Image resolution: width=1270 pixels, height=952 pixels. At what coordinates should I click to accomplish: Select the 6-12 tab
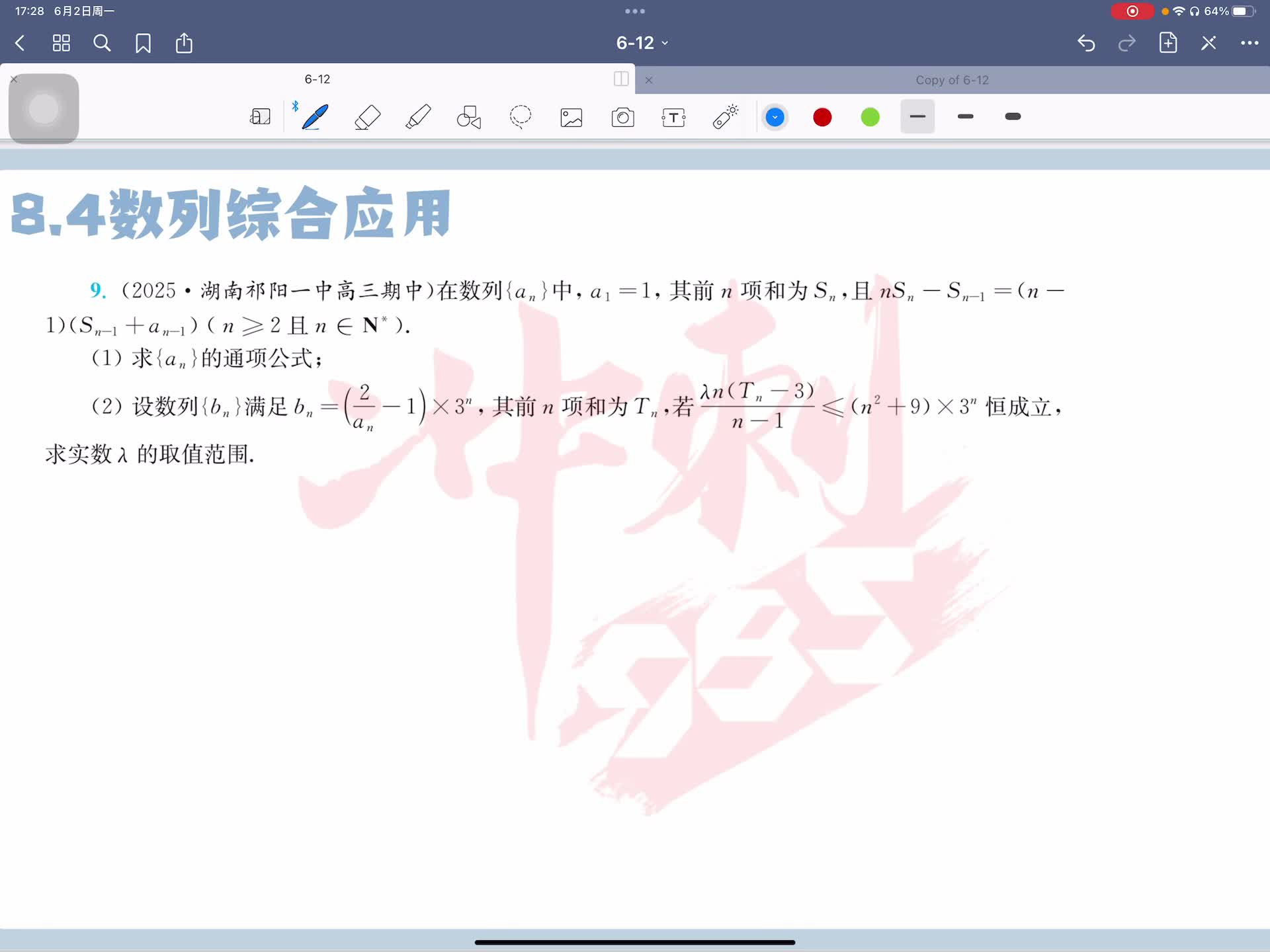[x=317, y=79]
